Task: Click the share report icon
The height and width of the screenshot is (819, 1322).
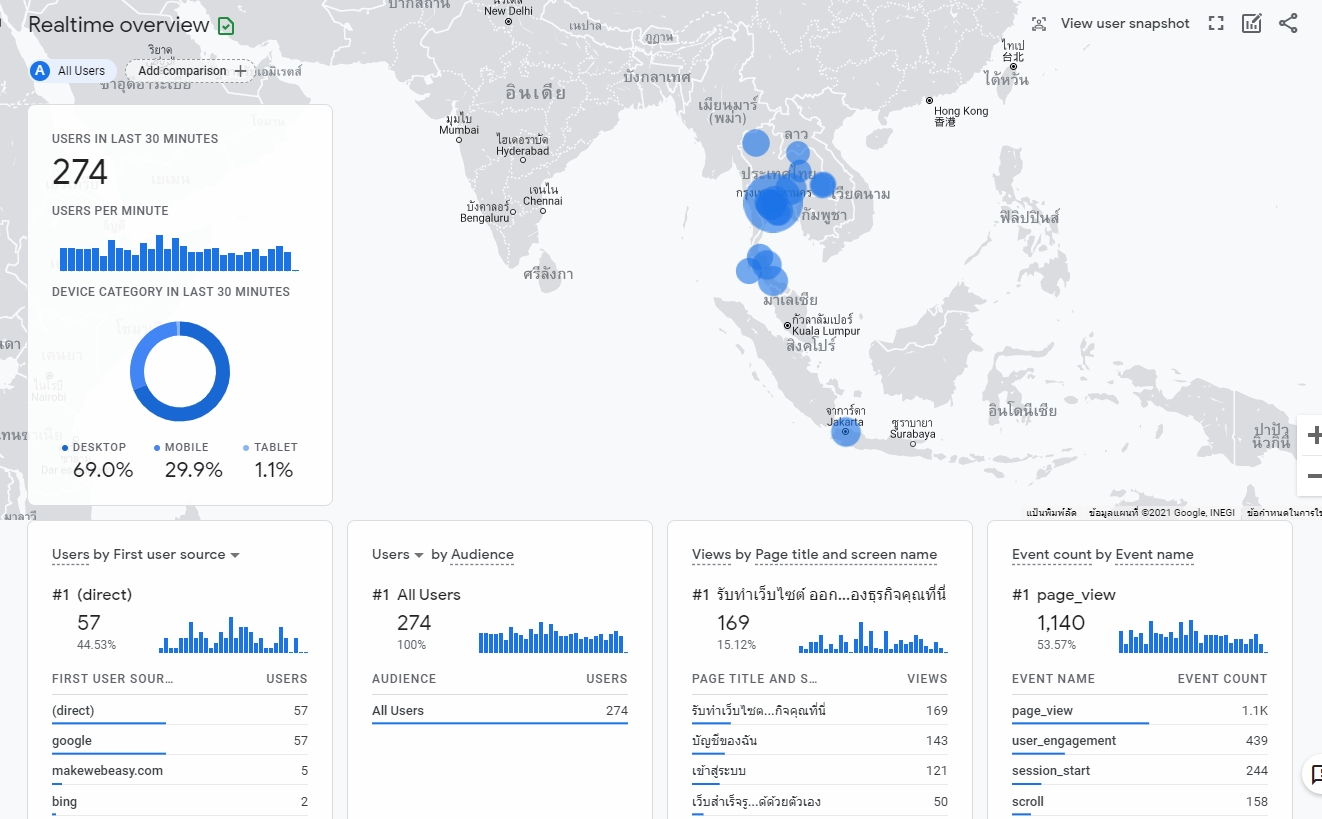Action: pos(1288,24)
